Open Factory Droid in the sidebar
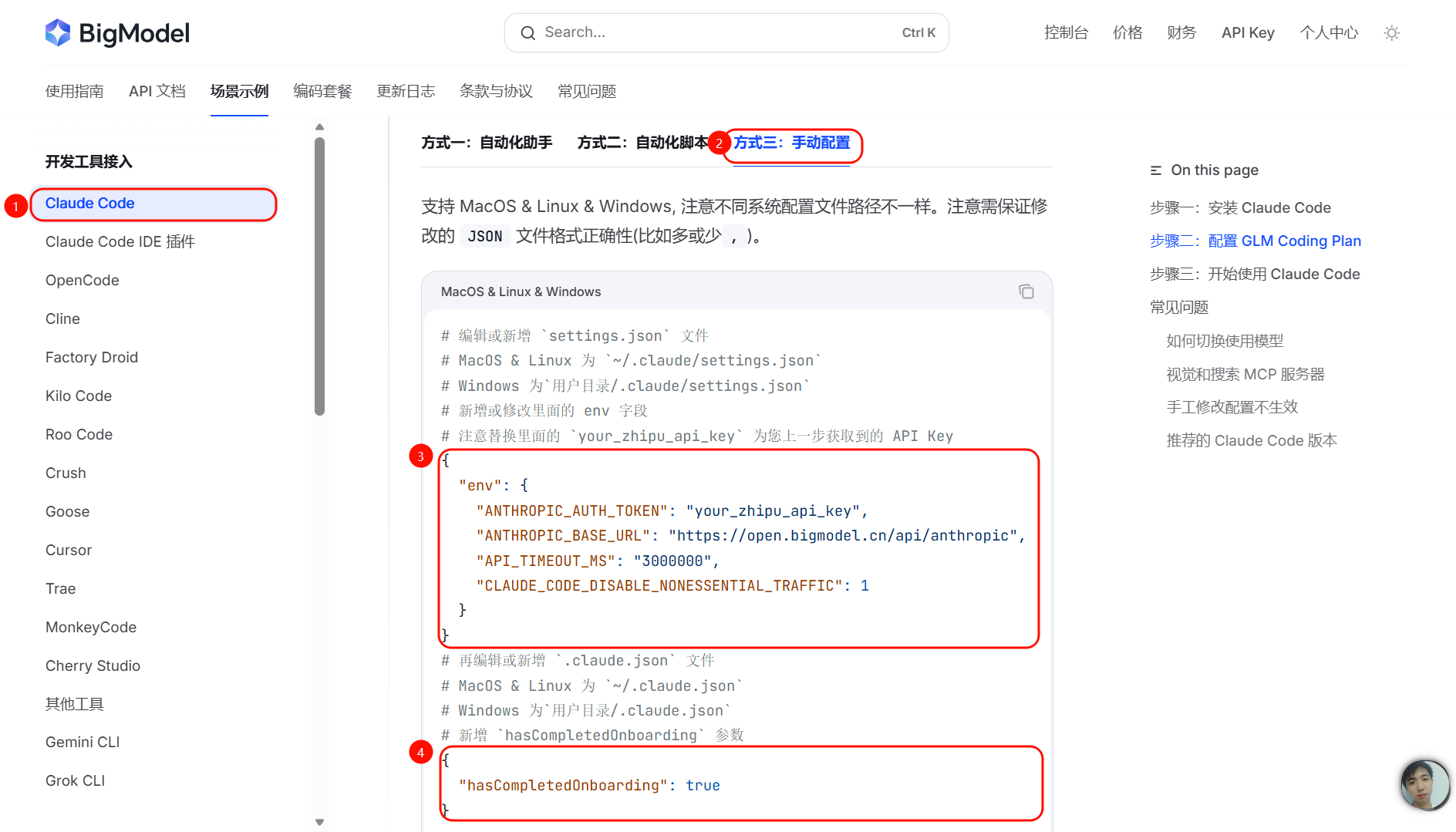The image size is (1456, 832). pos(92,358)
